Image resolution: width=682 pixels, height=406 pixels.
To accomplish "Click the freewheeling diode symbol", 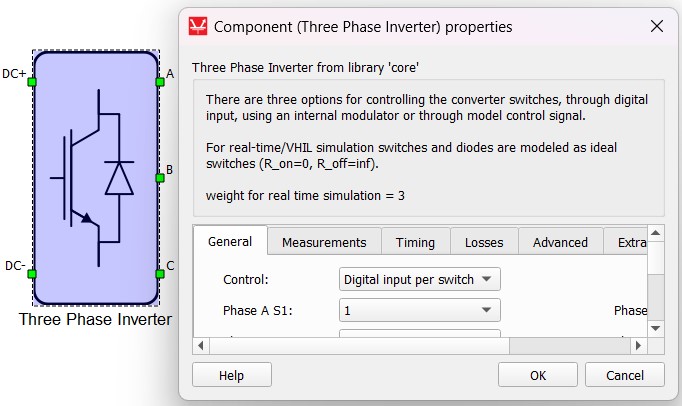I will pos(120,177).
